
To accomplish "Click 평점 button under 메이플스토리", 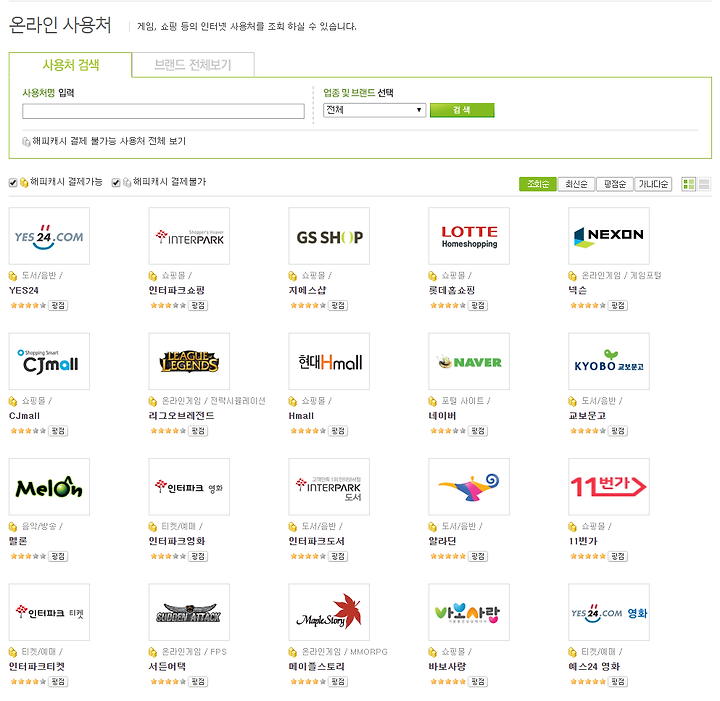I will pos(338,681).
